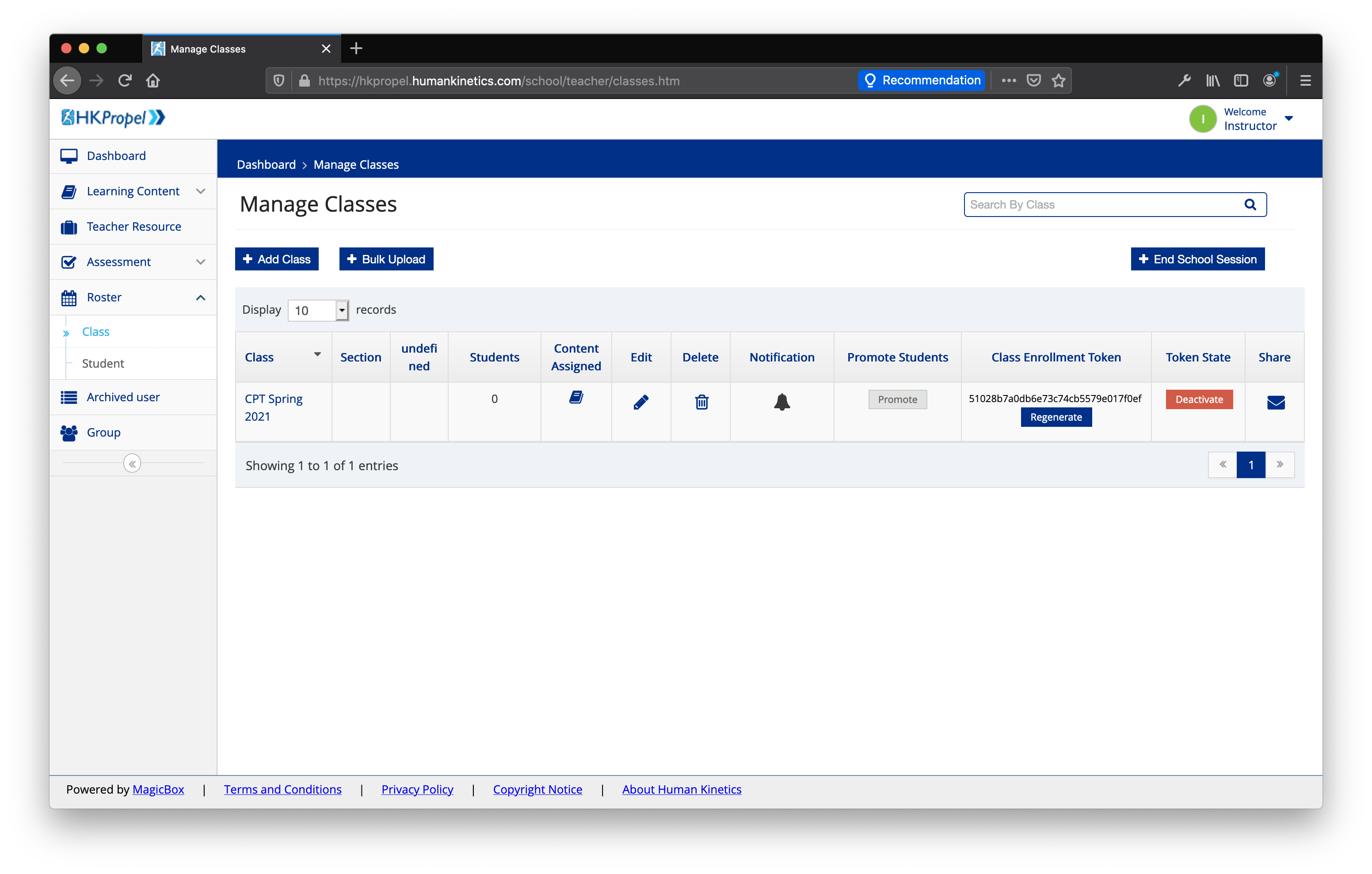Expand the Learning Content menu
This screenshot has height=874, width=1372.
point(133,191)
